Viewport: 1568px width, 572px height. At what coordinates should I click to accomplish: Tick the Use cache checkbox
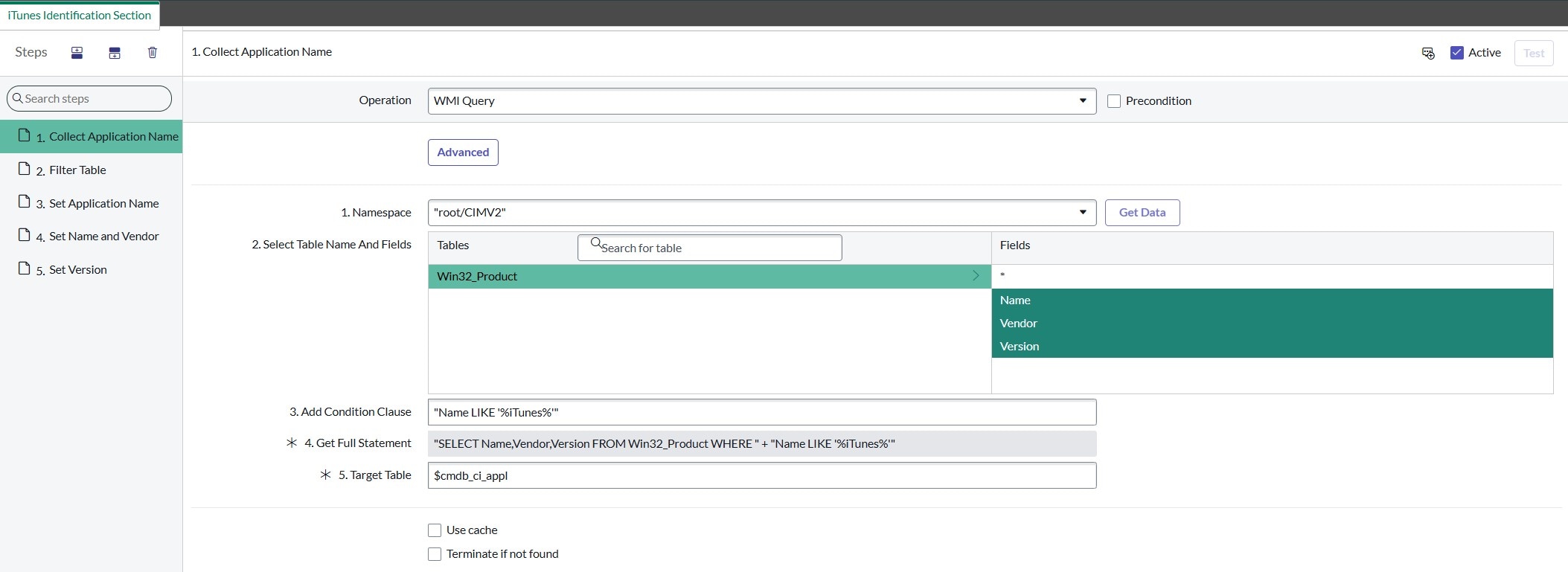coord(435,530)
